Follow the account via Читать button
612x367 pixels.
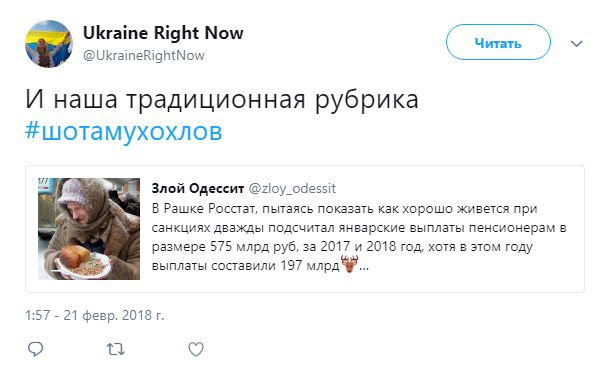tap(498, 42)
